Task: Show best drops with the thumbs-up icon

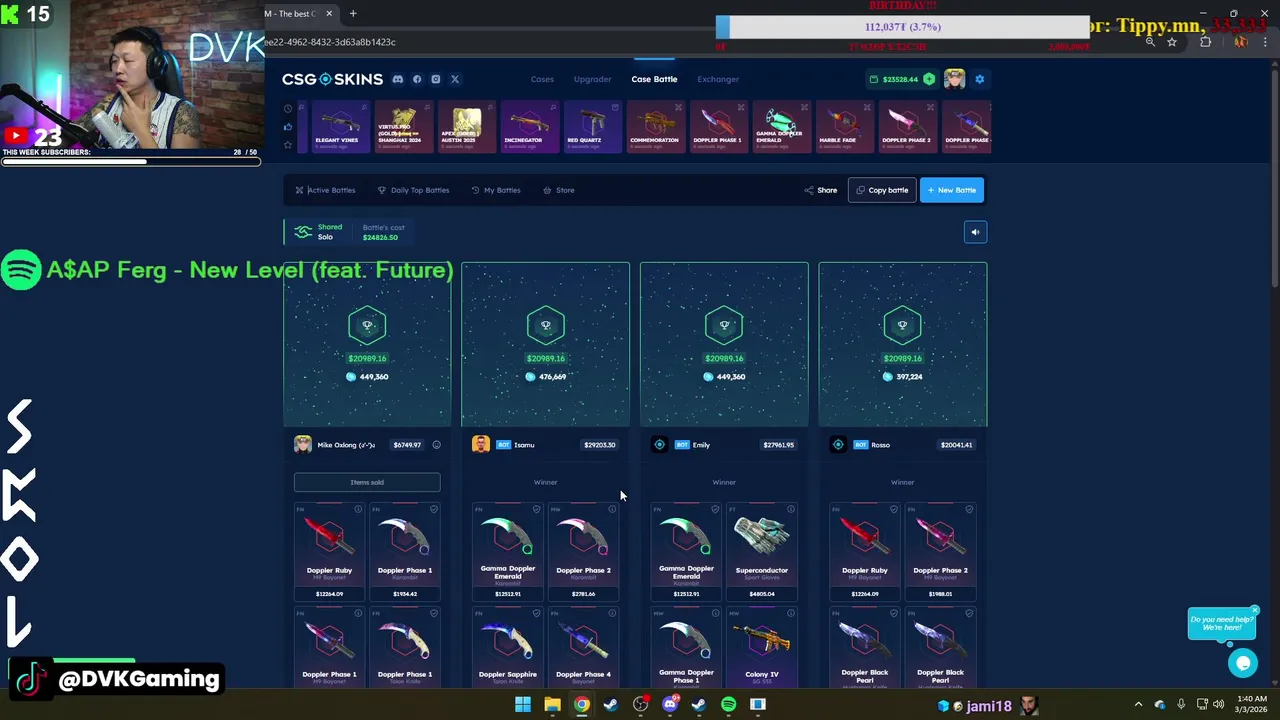Action: [288, 127]
